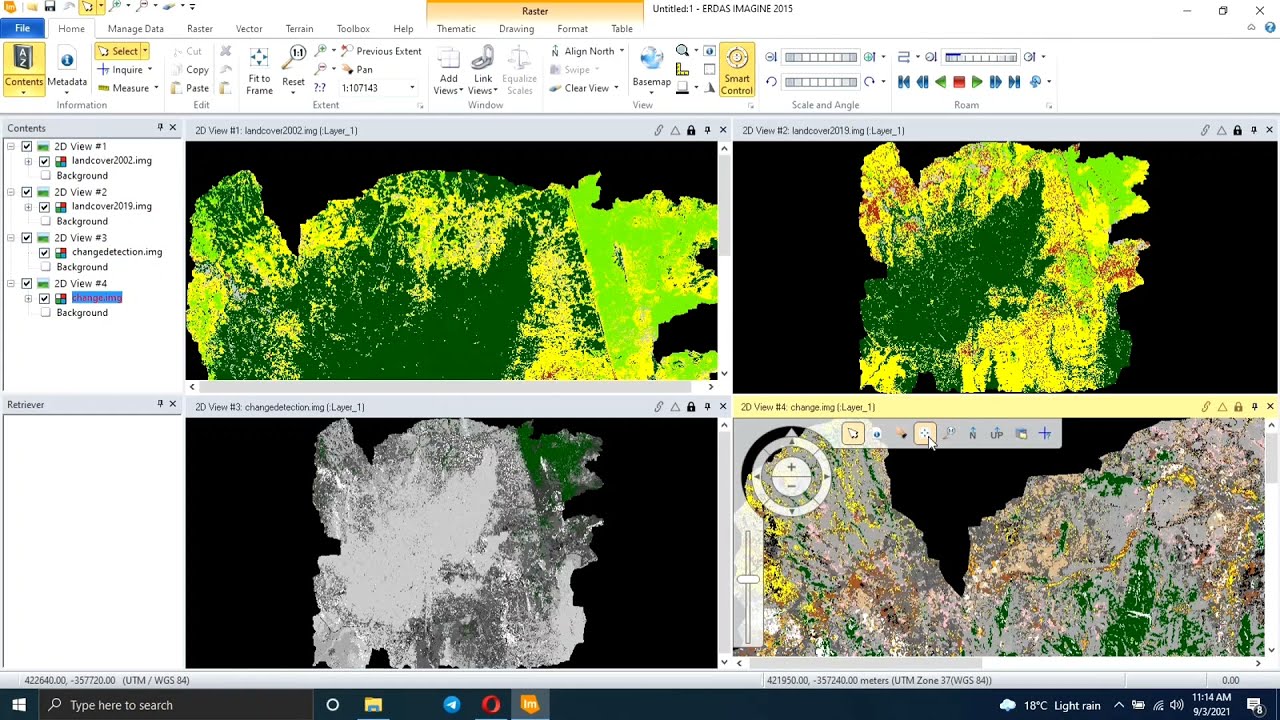Switch to the Toolbox tab
The image size is (1280, 720).
(353, 29)
